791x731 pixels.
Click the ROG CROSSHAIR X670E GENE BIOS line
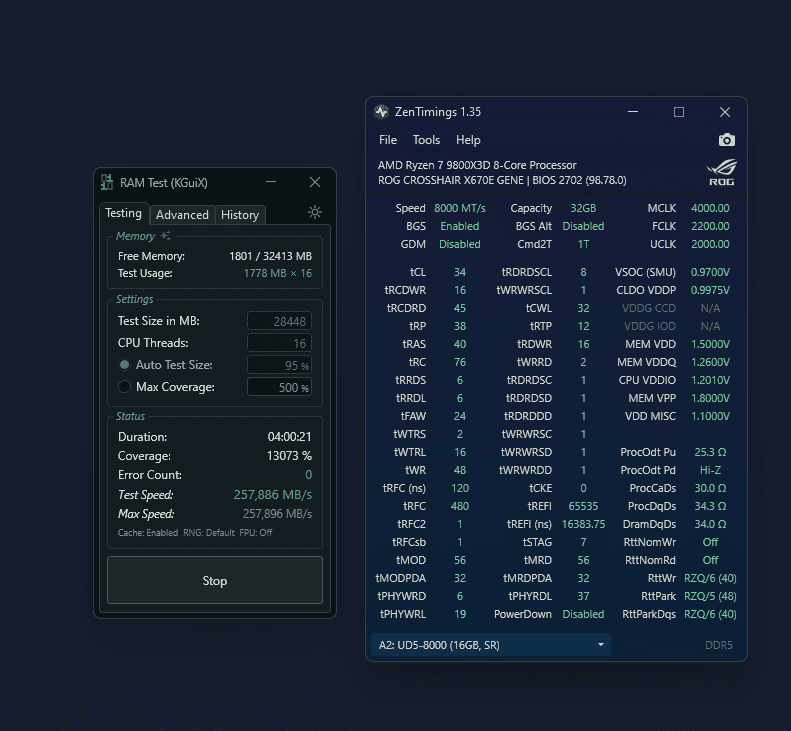tap(502, 180)
